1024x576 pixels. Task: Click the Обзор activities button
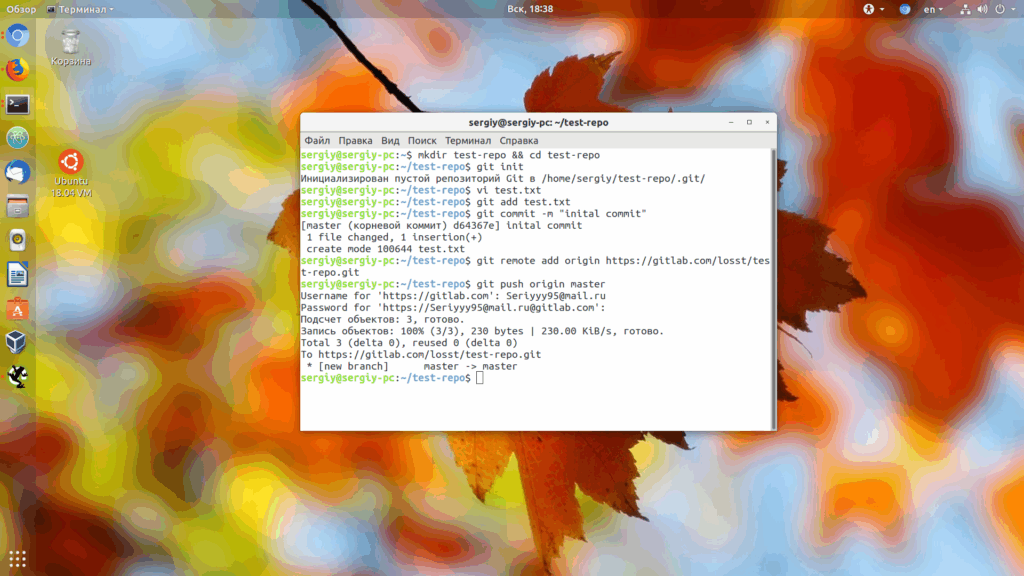(x=21, y=9)
